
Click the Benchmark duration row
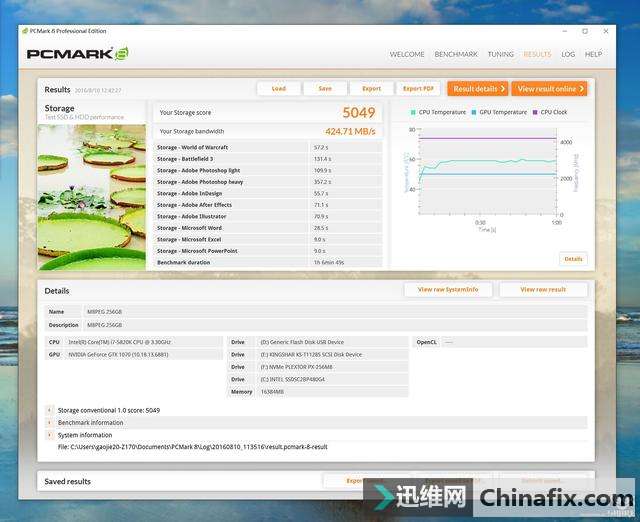click(x=268, y=262)
